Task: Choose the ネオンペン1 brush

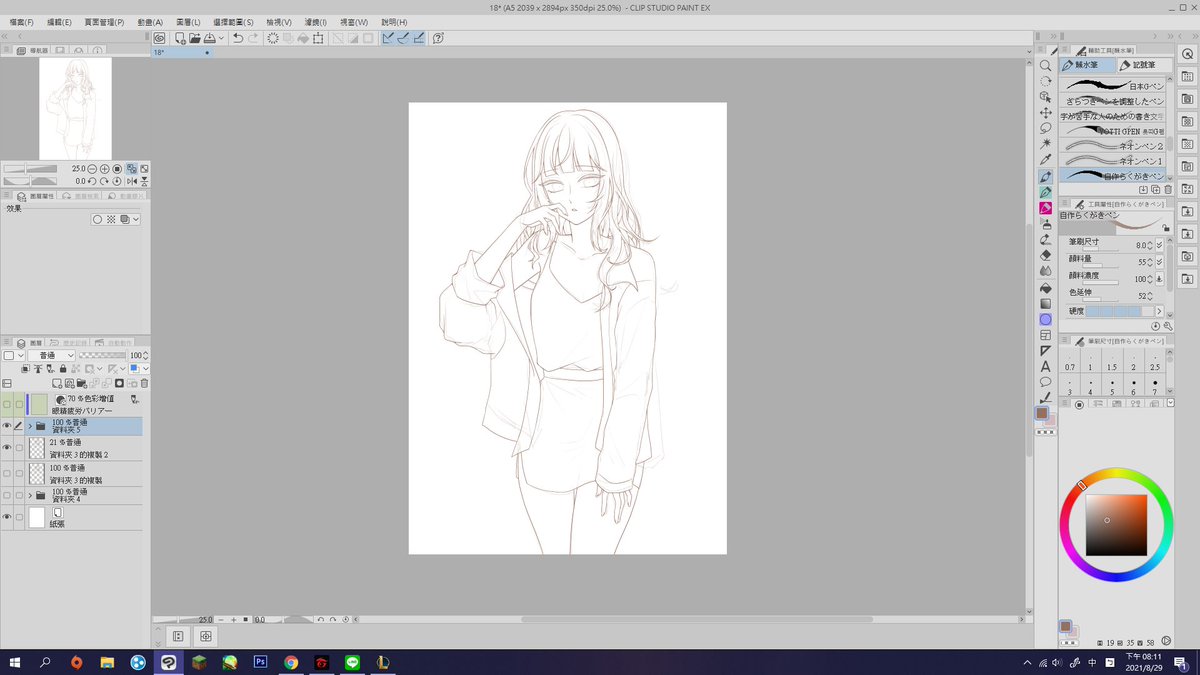Action: 1113,161
